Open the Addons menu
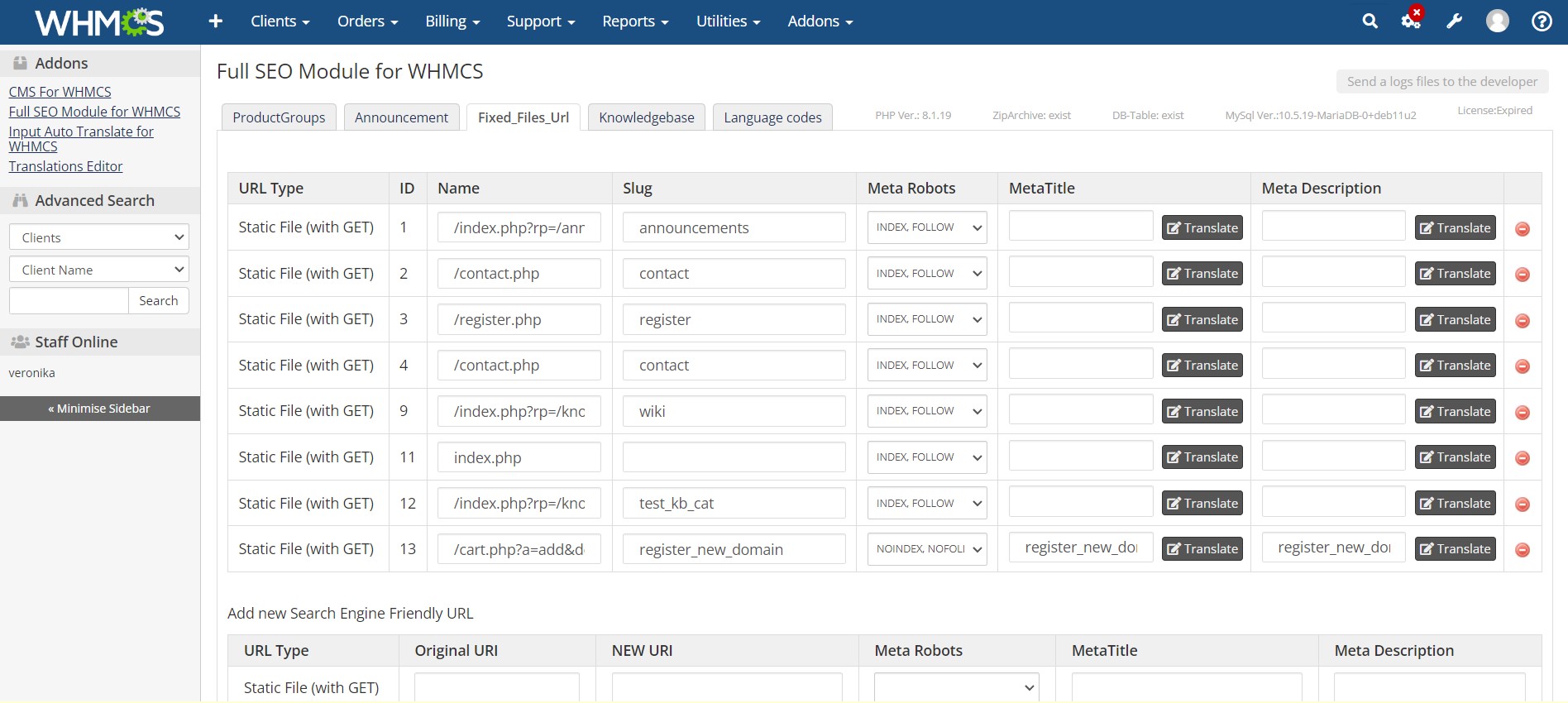The width and height of the screenshot is (1568, 703). [x=820, y=22]
